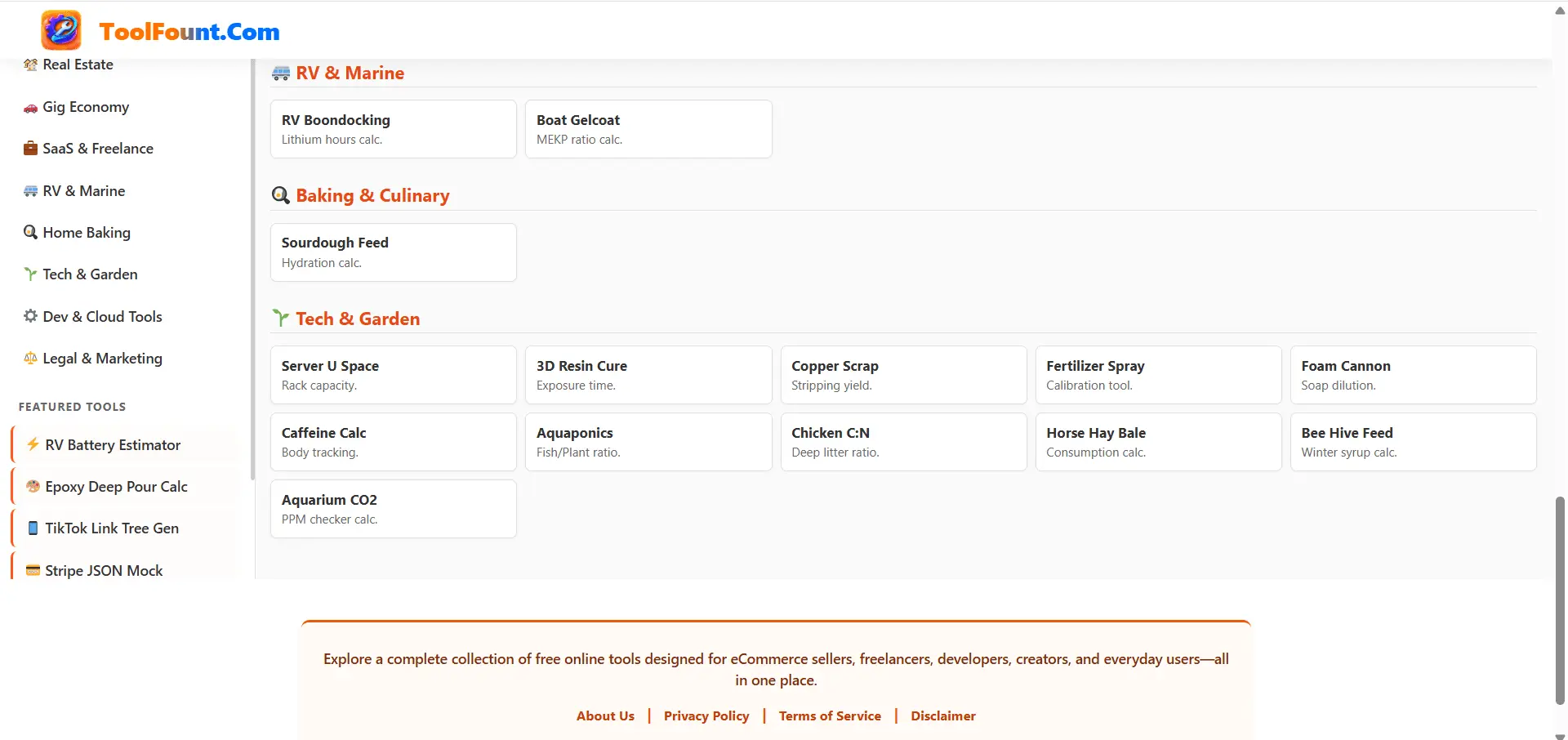Click the Gig Economy car icon

30,108
